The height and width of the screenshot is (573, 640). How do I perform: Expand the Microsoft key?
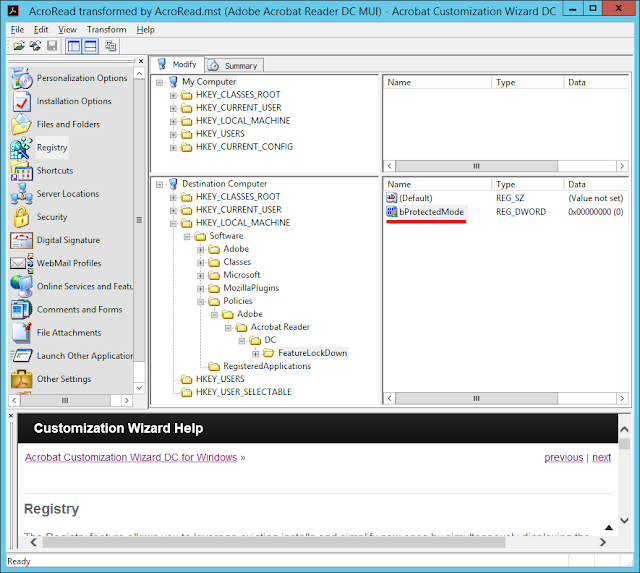coord(200,276)
